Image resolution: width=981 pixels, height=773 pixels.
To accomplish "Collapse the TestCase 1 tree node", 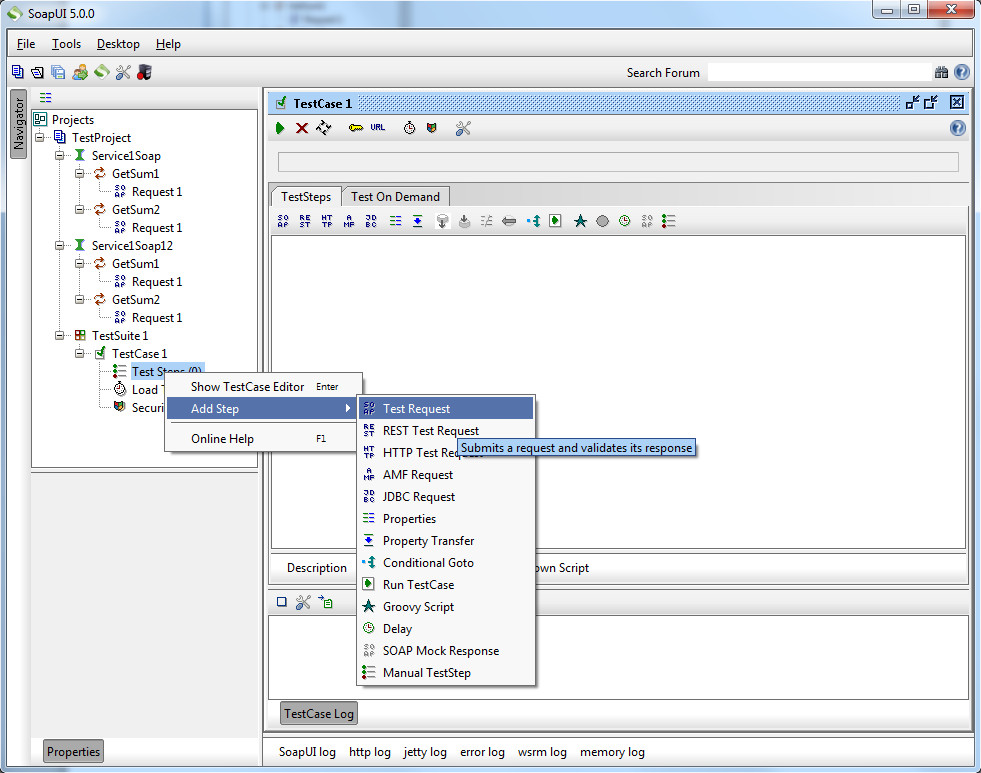I will 79,354.
